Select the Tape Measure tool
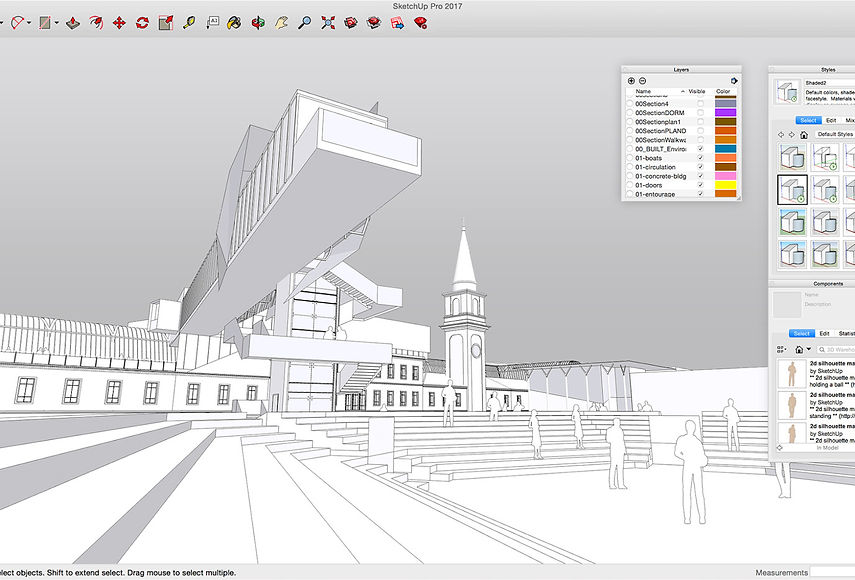This screenshot has width=855, height=580. tap(189, 23)
